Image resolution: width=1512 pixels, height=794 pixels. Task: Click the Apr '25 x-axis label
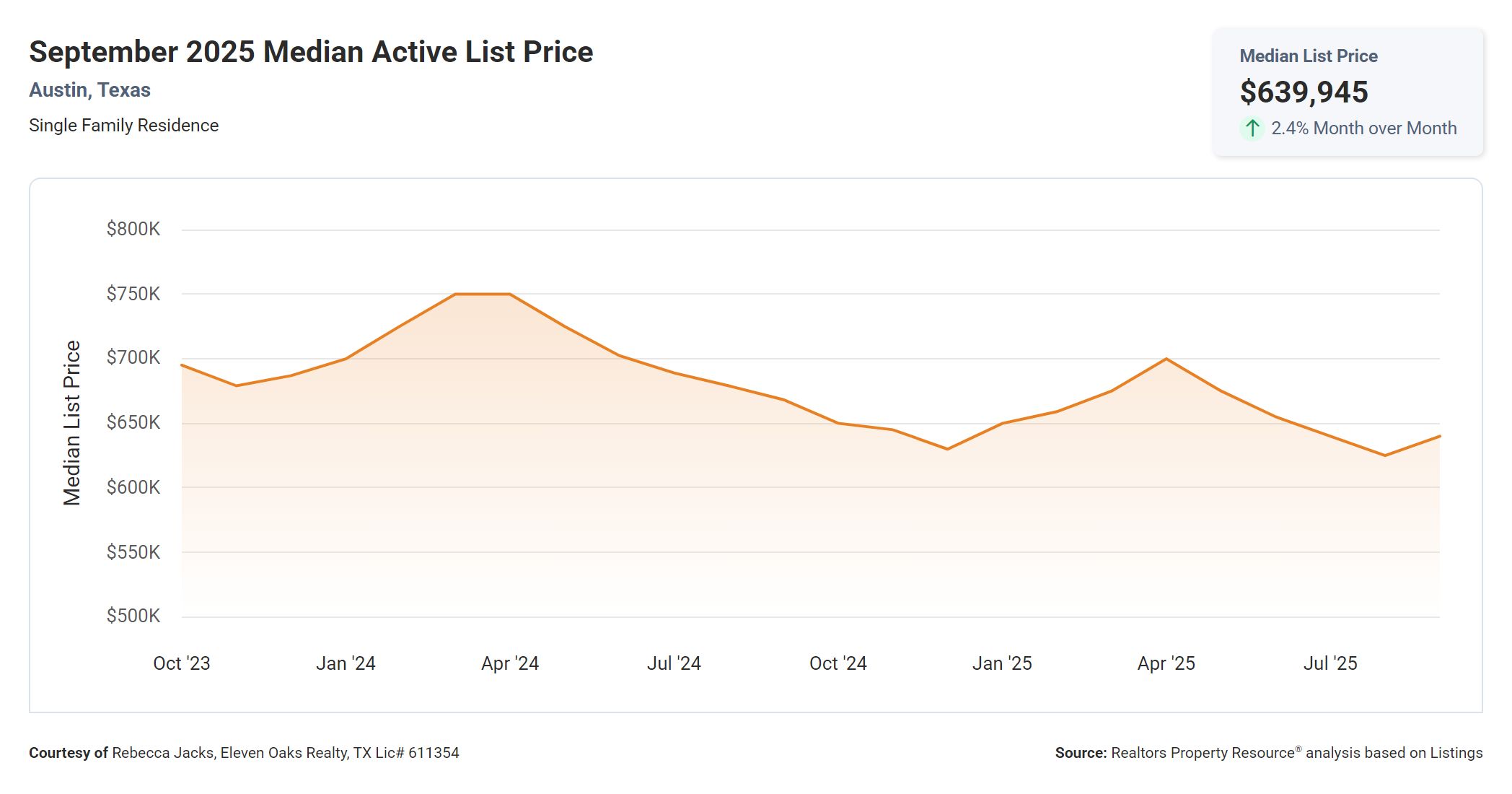[1166, 663]
